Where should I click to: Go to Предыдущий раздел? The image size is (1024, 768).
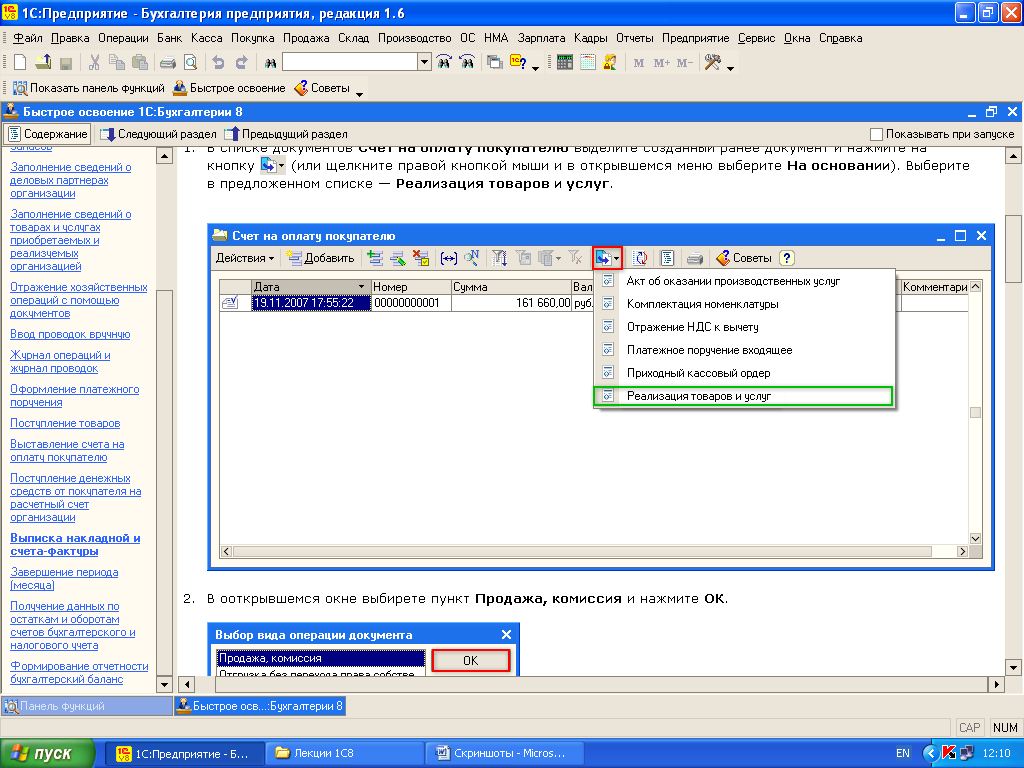286,134
